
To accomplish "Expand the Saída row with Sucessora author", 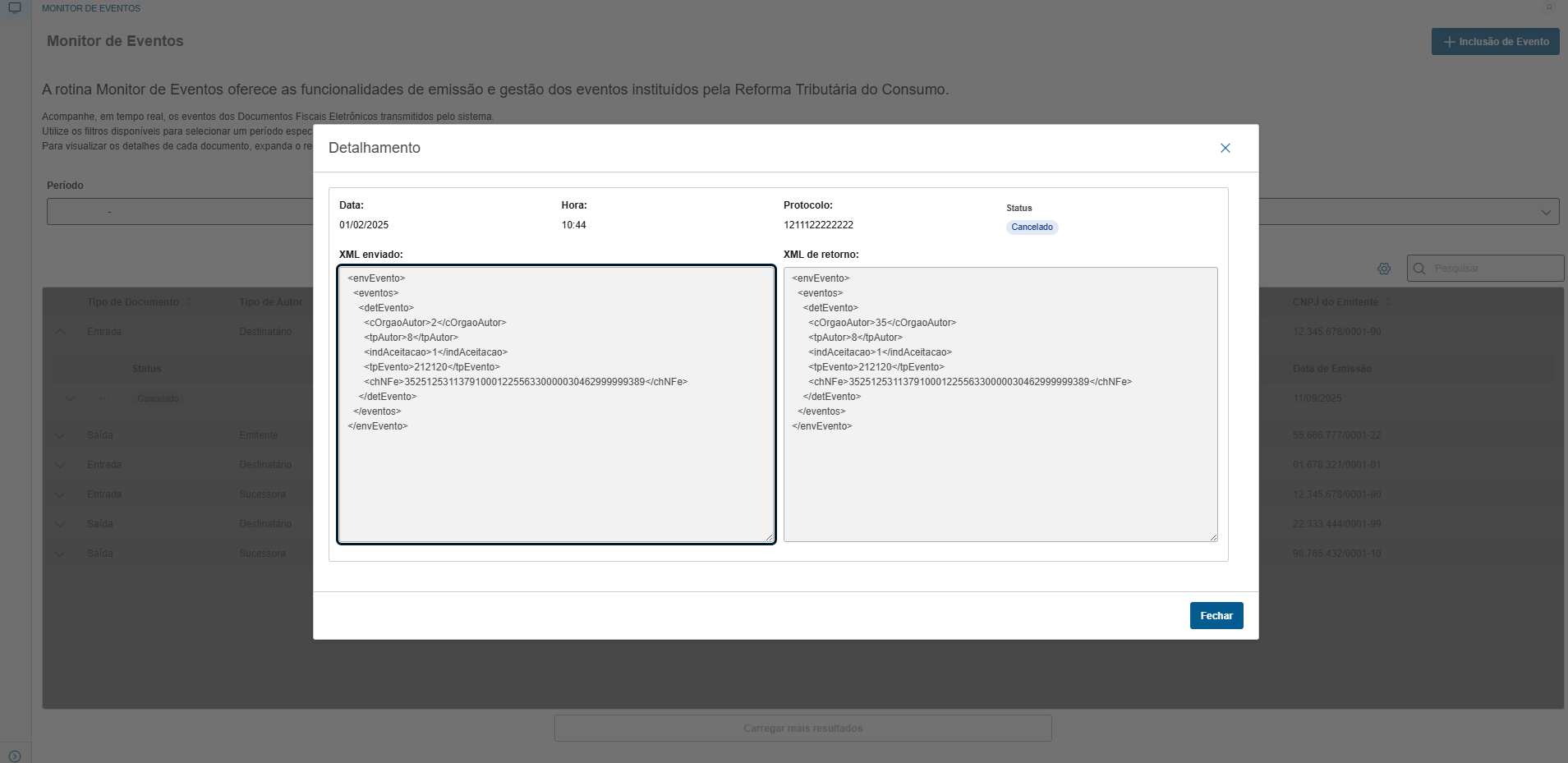I will [x=60, y=554].
